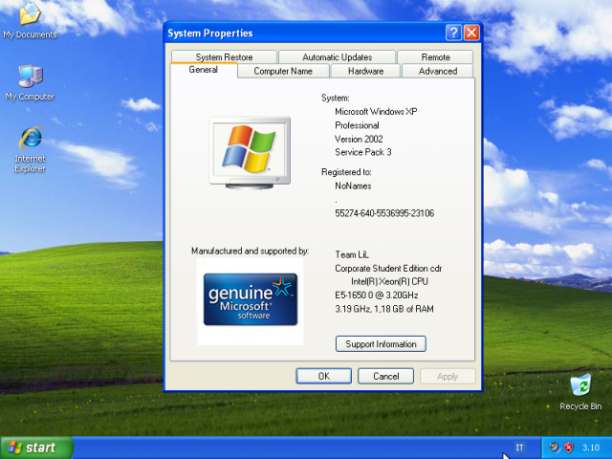Switch to the Hardware tab
612x459 pixels.
coord(366,71)
